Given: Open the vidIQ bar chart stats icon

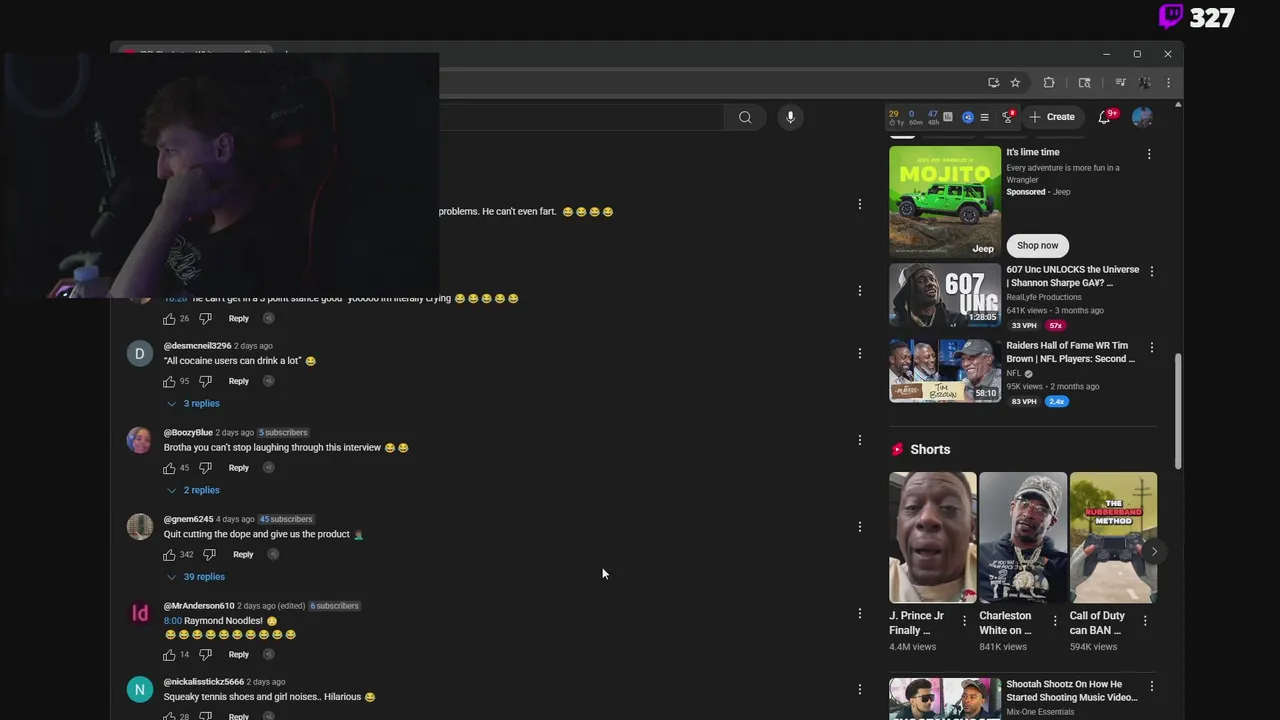Looking at the screenshot, I should point(947,117).
